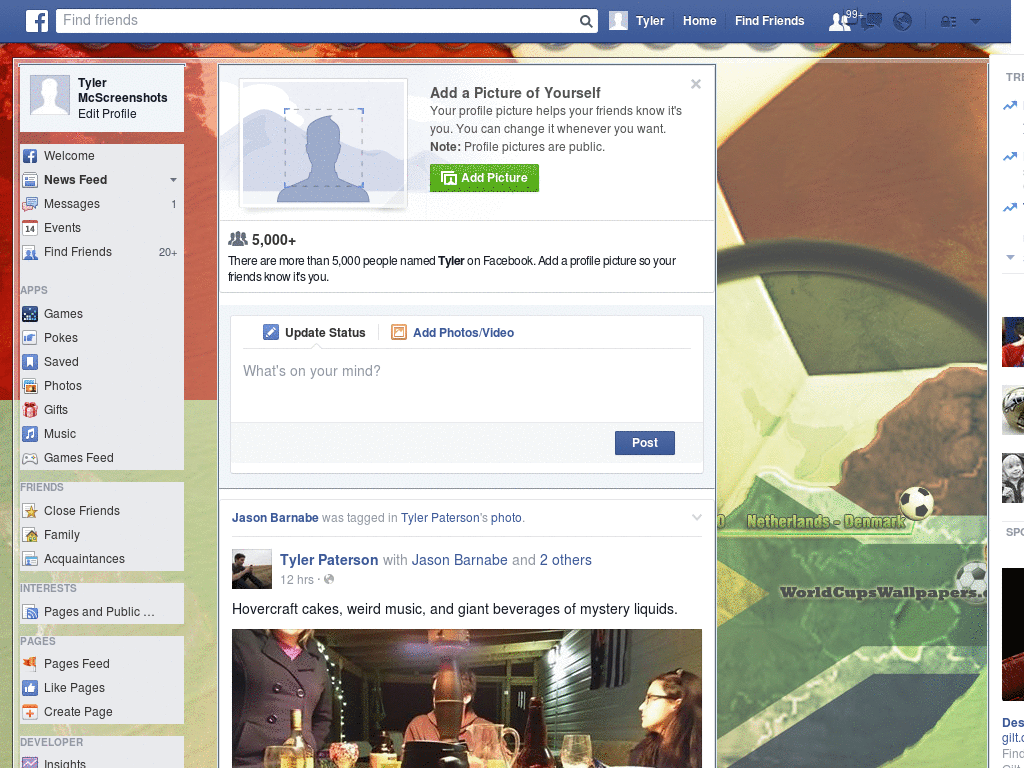1024x768 pixels.
Task: Open Tyler profile link in top bar
Action: tap(637, 21)
